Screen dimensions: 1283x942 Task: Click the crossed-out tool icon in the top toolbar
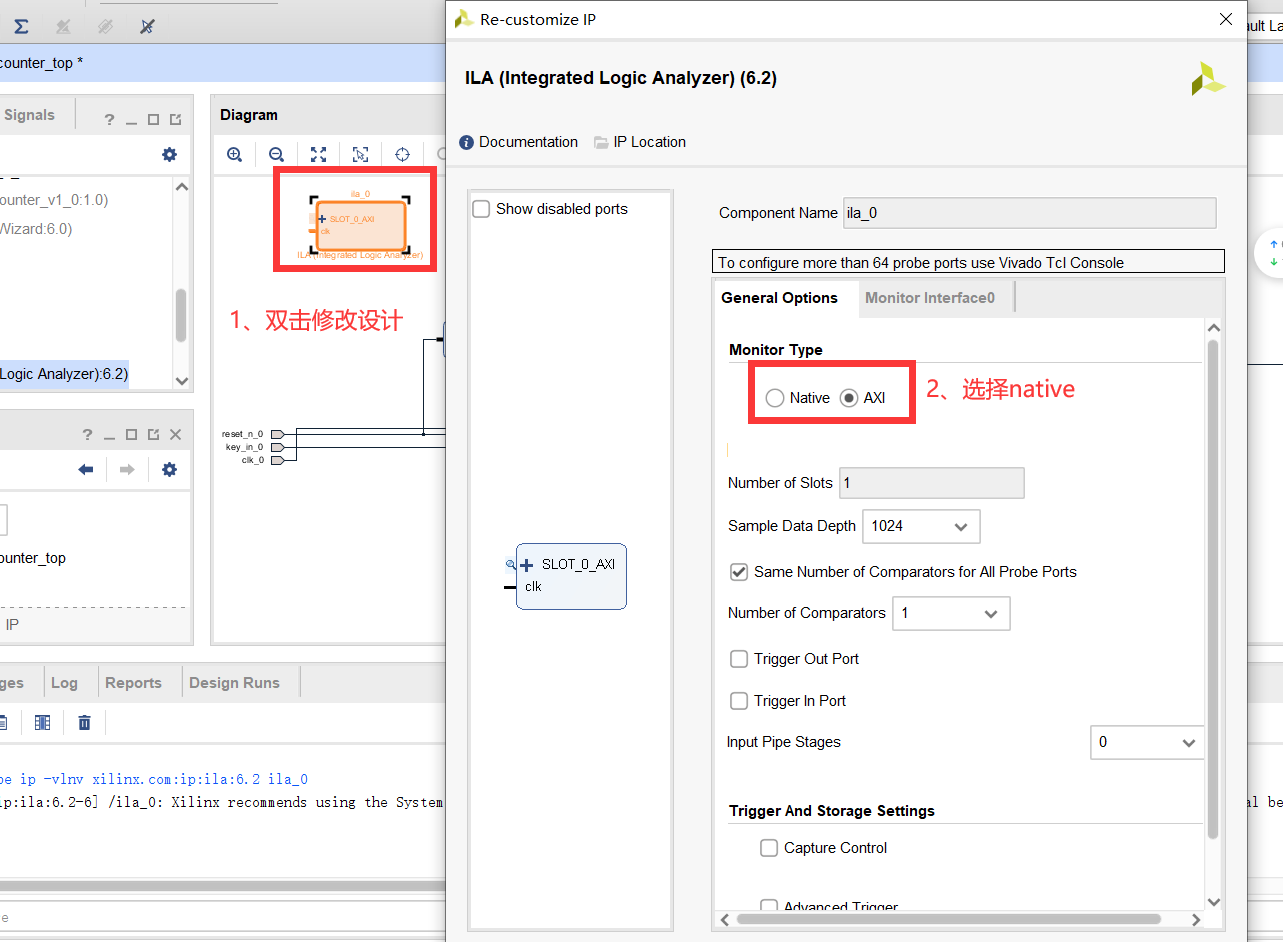(x=147, y=26)
